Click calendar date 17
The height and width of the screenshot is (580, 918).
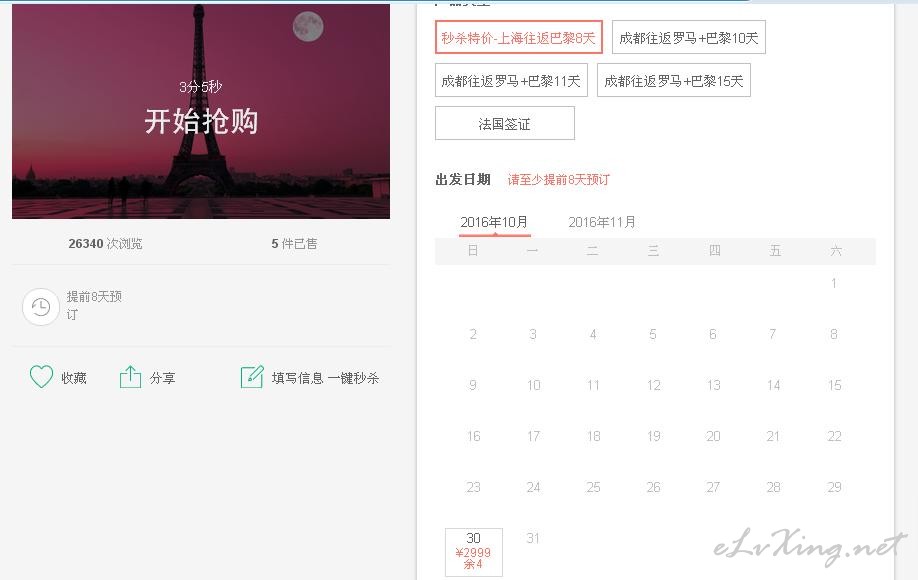pos(533,436)
